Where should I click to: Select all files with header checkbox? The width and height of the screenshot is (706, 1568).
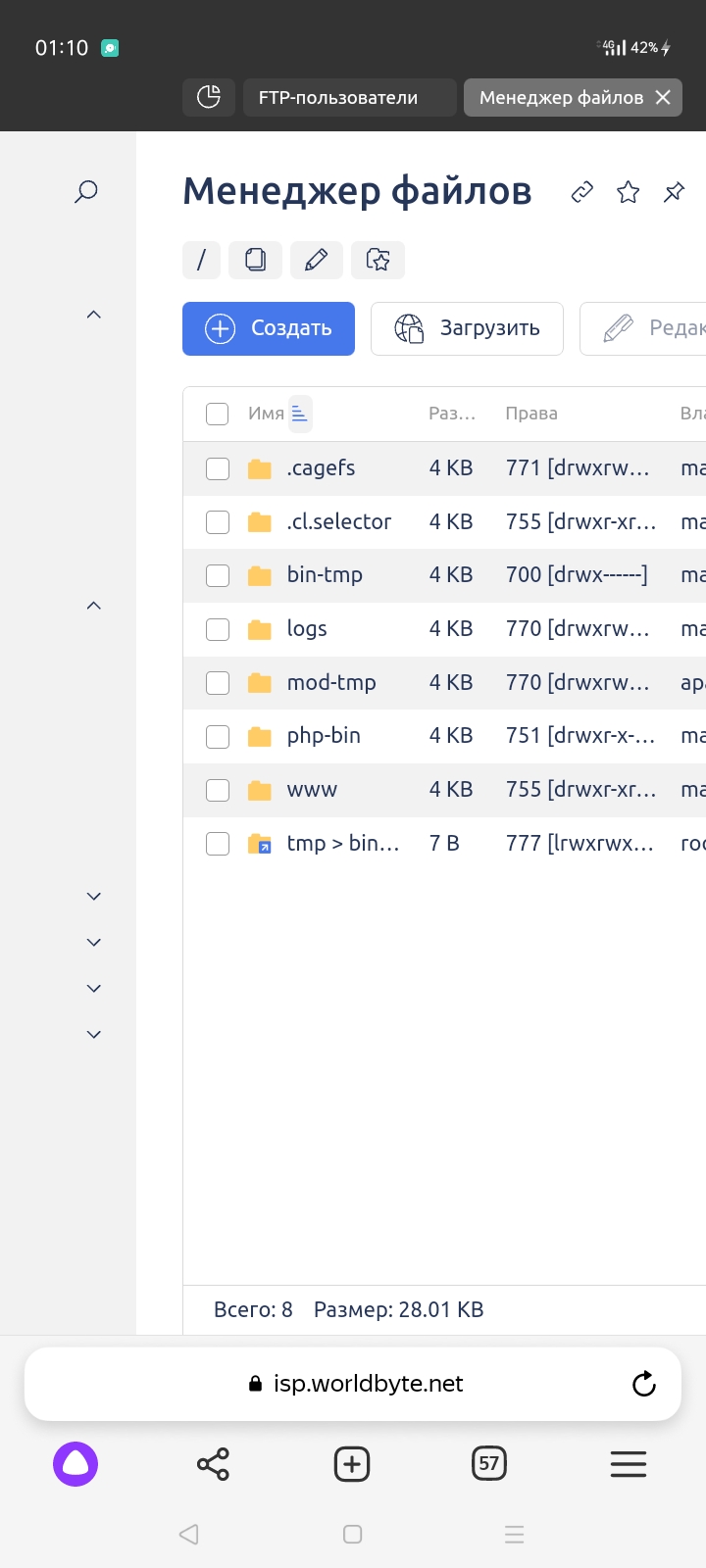click(218, 414)
